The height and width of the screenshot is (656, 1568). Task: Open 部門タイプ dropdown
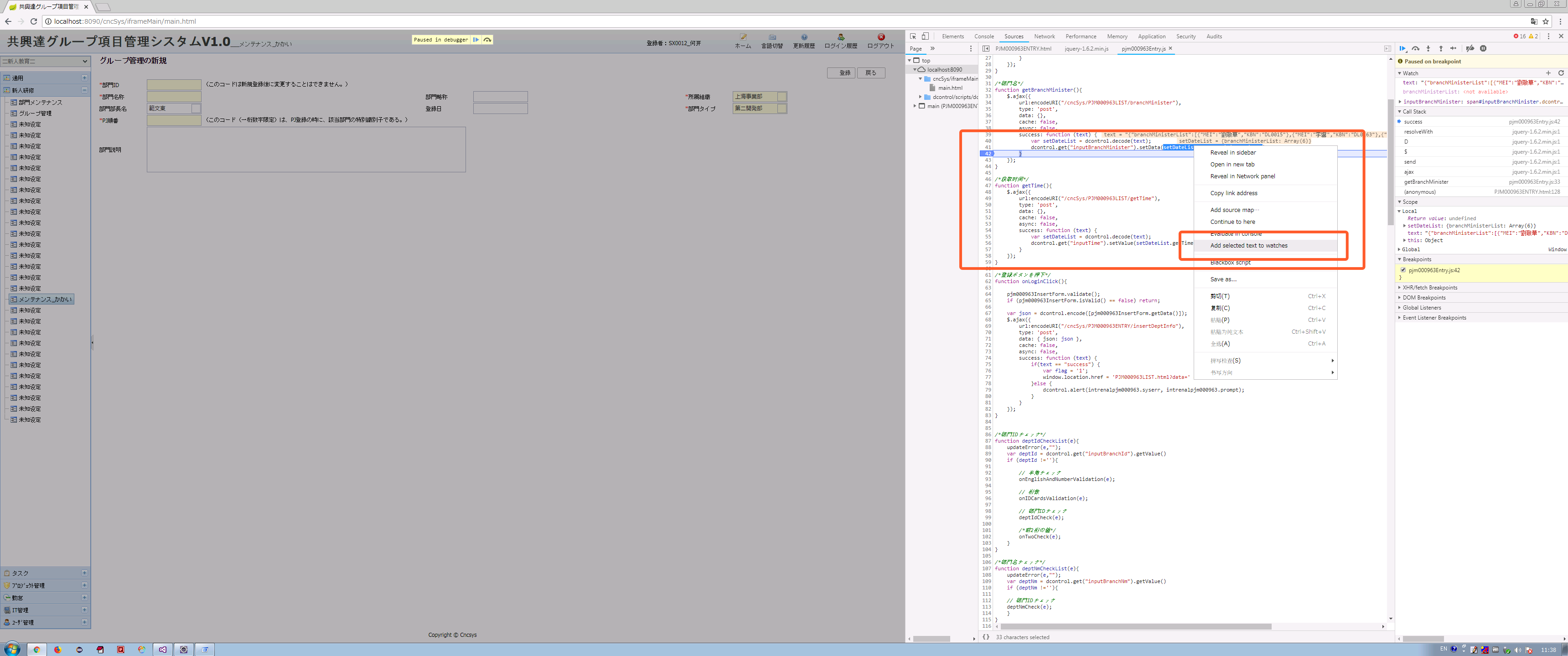point(781,108)
